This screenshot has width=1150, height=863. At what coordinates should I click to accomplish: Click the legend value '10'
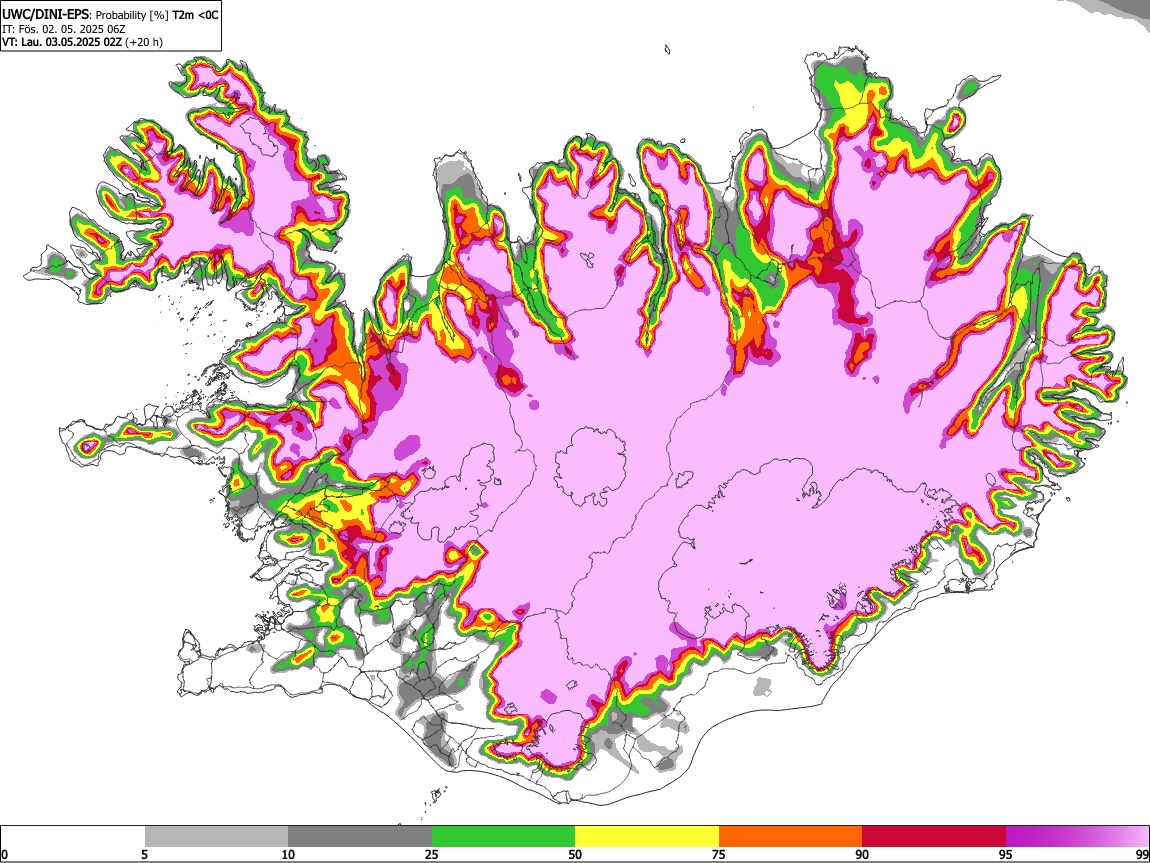[x=288, y=855]
